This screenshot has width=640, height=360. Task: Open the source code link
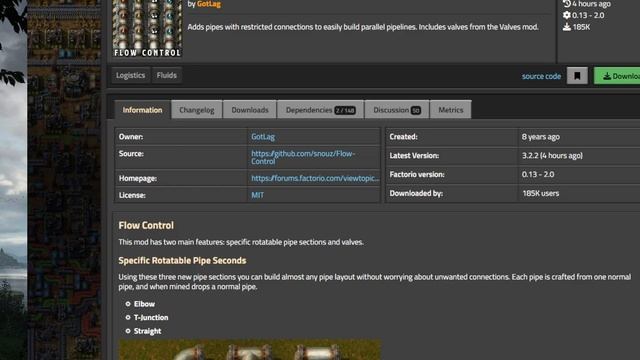(541, 76)
